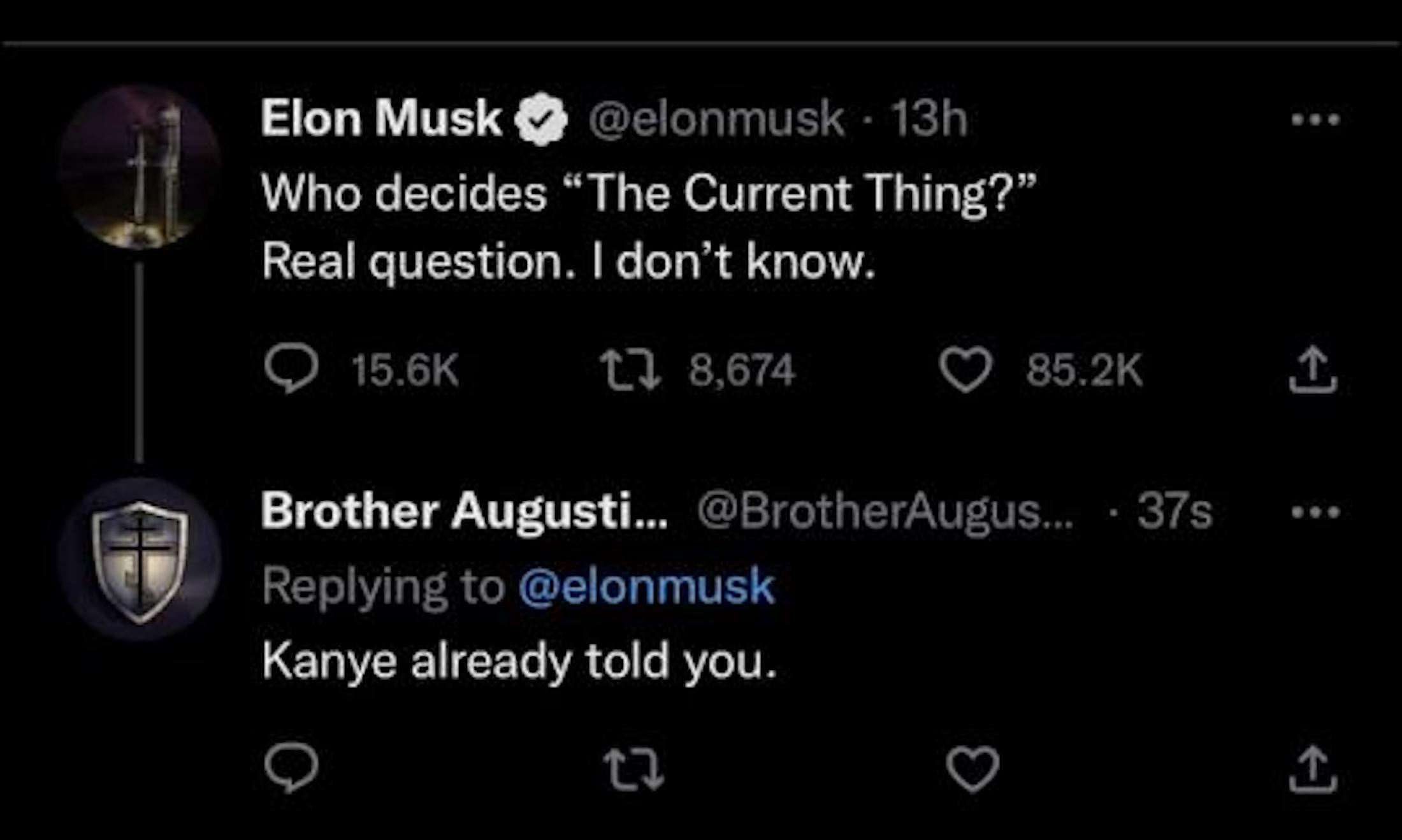Open the 37s timestamp of the reply
The image size is (1402, 840).
click(1174, 512)
